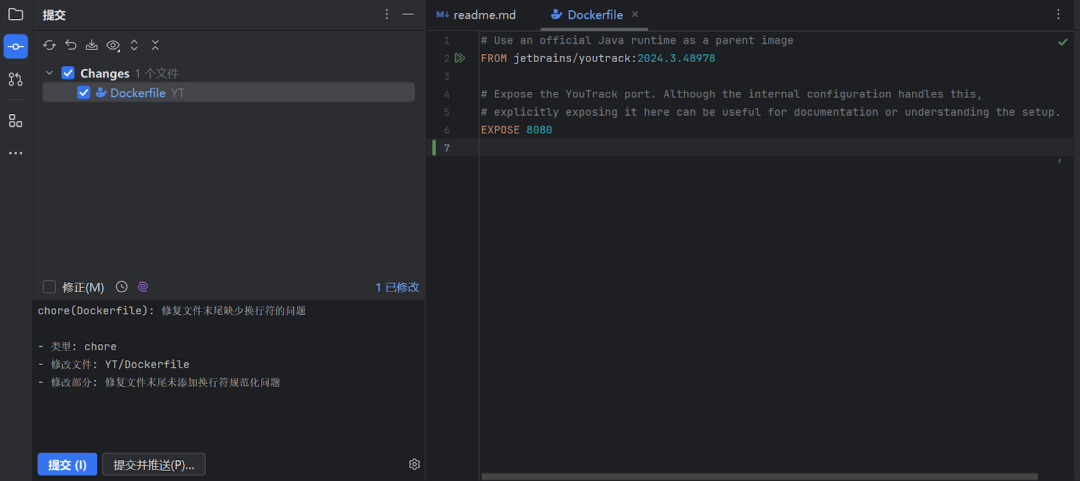Click the 提交 panel title

(54, 15)
